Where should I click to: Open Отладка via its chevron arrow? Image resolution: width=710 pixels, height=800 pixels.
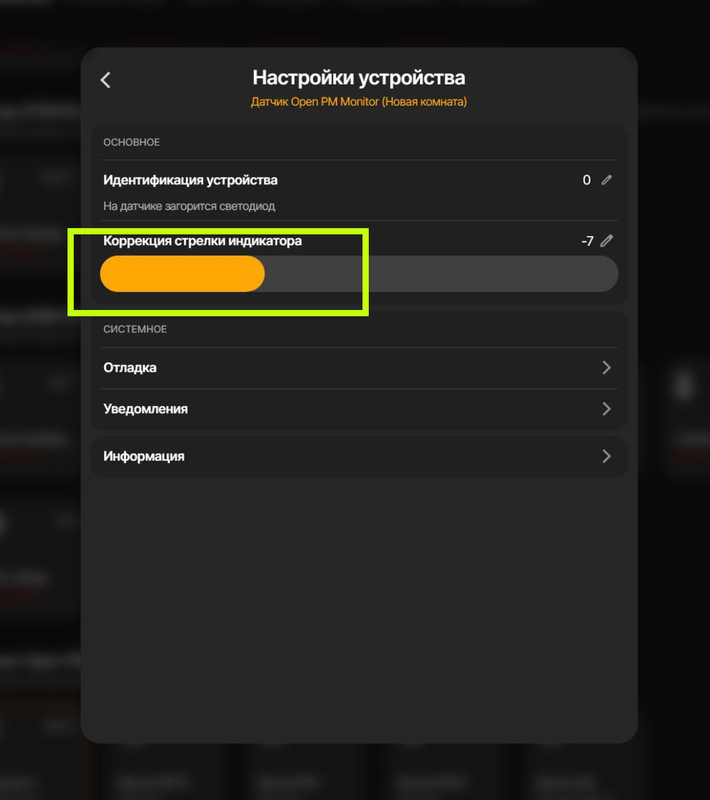tap(606, 367)
